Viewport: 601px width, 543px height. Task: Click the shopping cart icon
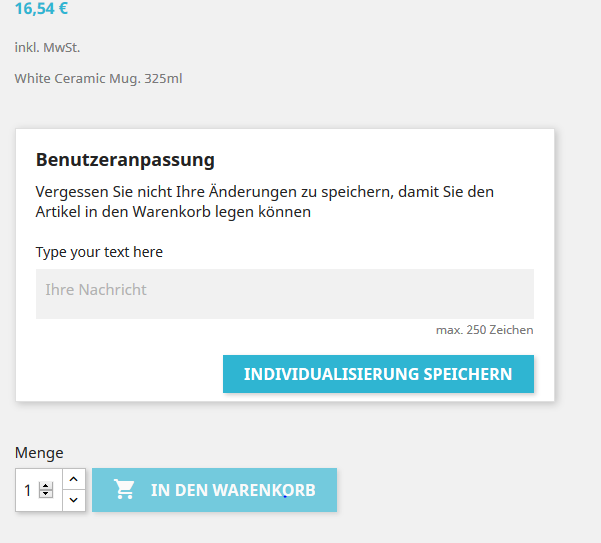click(125, 490)
